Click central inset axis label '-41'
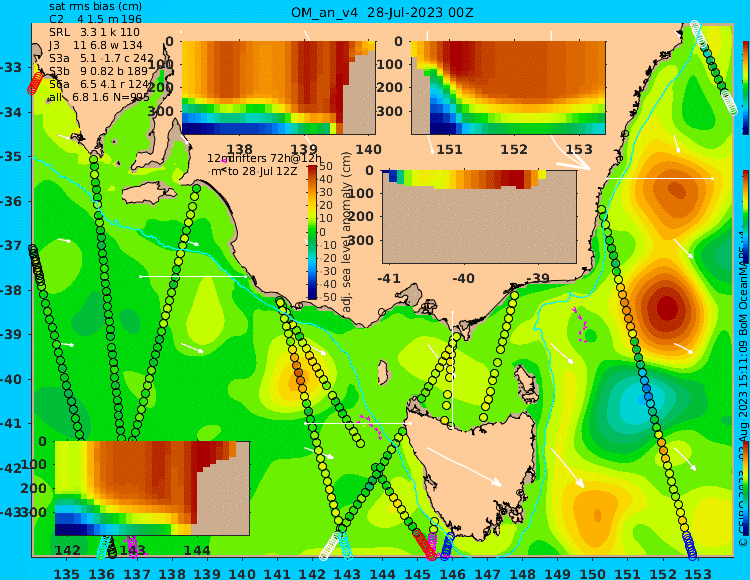Screen dimensions: 750x580 (x=389, y=278)
